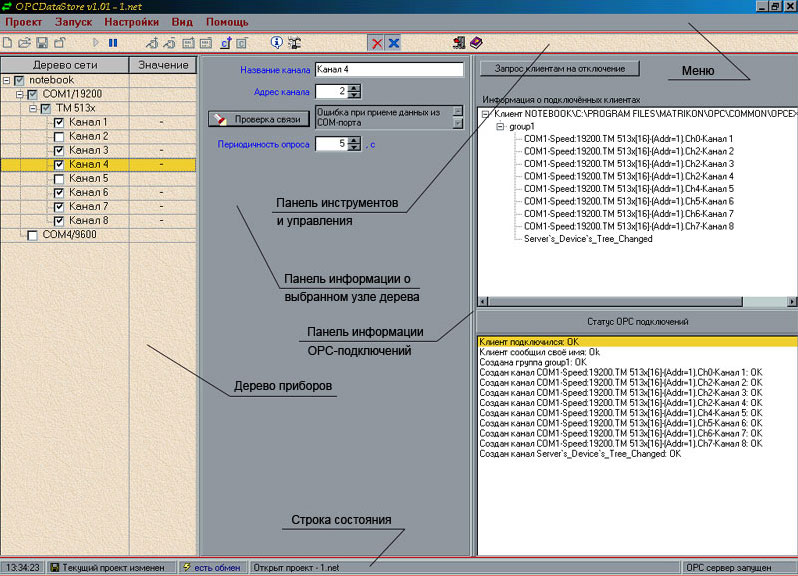798x576 pixels.
Task: Open a project with the folder icon
Action: pyautogui.click(x=24, y=43)
